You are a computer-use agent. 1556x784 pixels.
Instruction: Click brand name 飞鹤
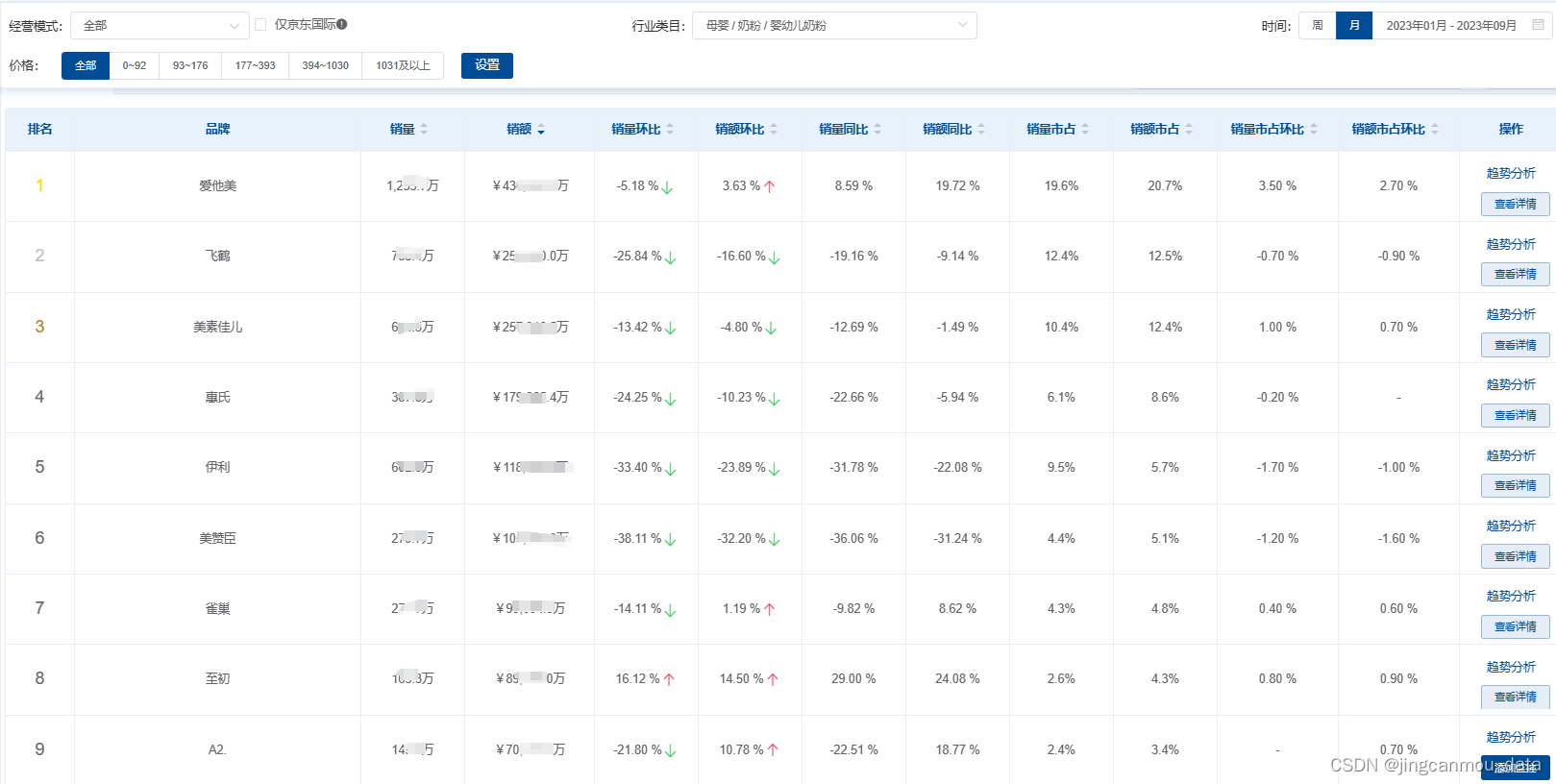point(217,256)
